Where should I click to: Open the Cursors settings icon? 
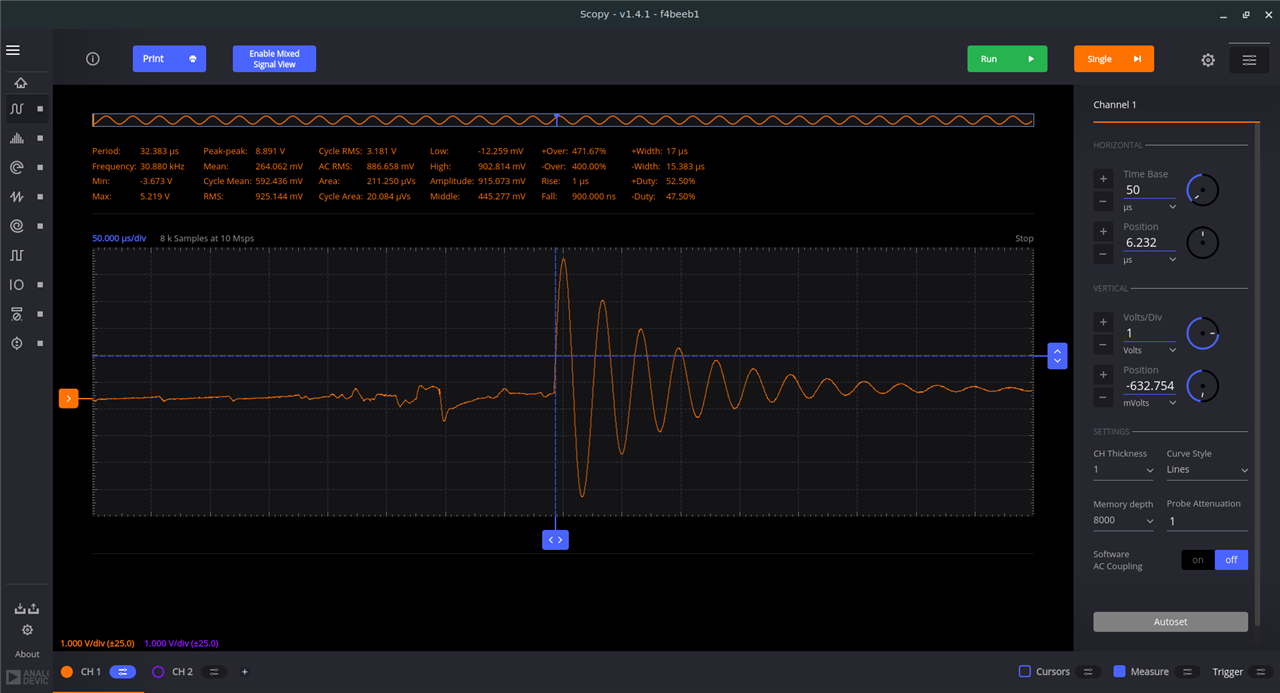click(x=1090, y=672)
